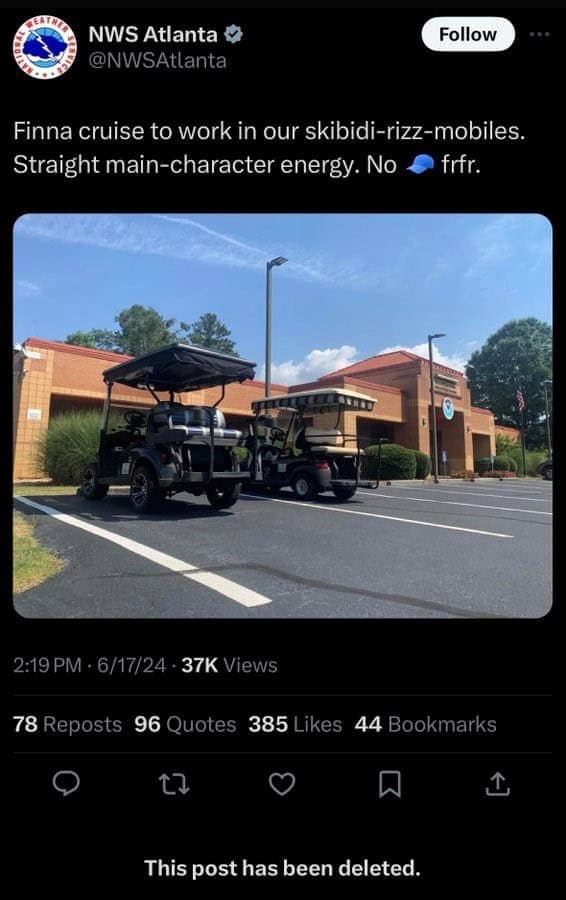Like the post with the heart icon
This screenshot has height=900, width=566.
(x=282, y=784)
